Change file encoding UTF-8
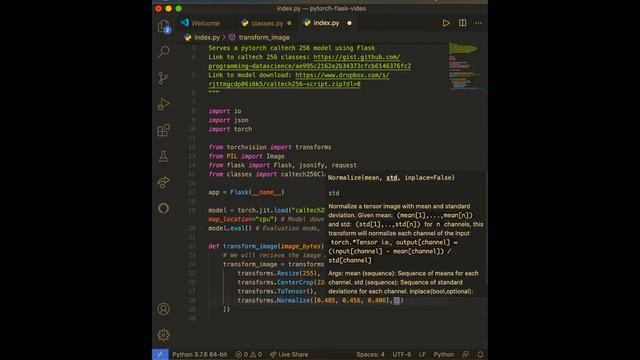Screen dimensions: 640x360 (402, 354)
